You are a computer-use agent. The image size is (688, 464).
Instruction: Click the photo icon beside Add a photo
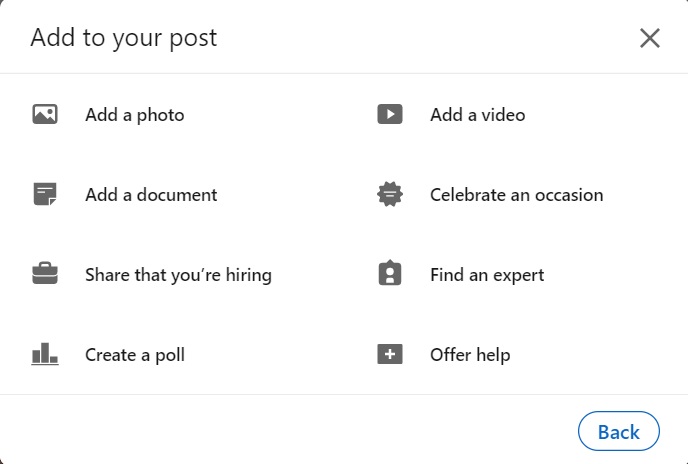click(x=45, y=114)
